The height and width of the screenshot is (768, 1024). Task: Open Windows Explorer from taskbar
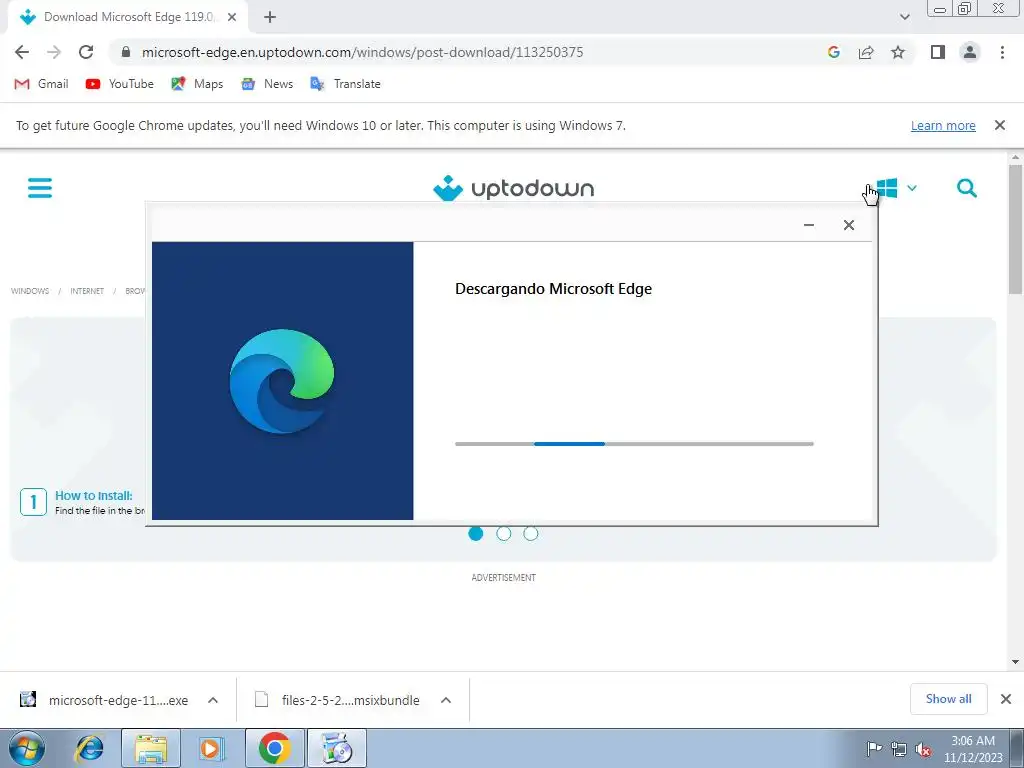[151, 748]
